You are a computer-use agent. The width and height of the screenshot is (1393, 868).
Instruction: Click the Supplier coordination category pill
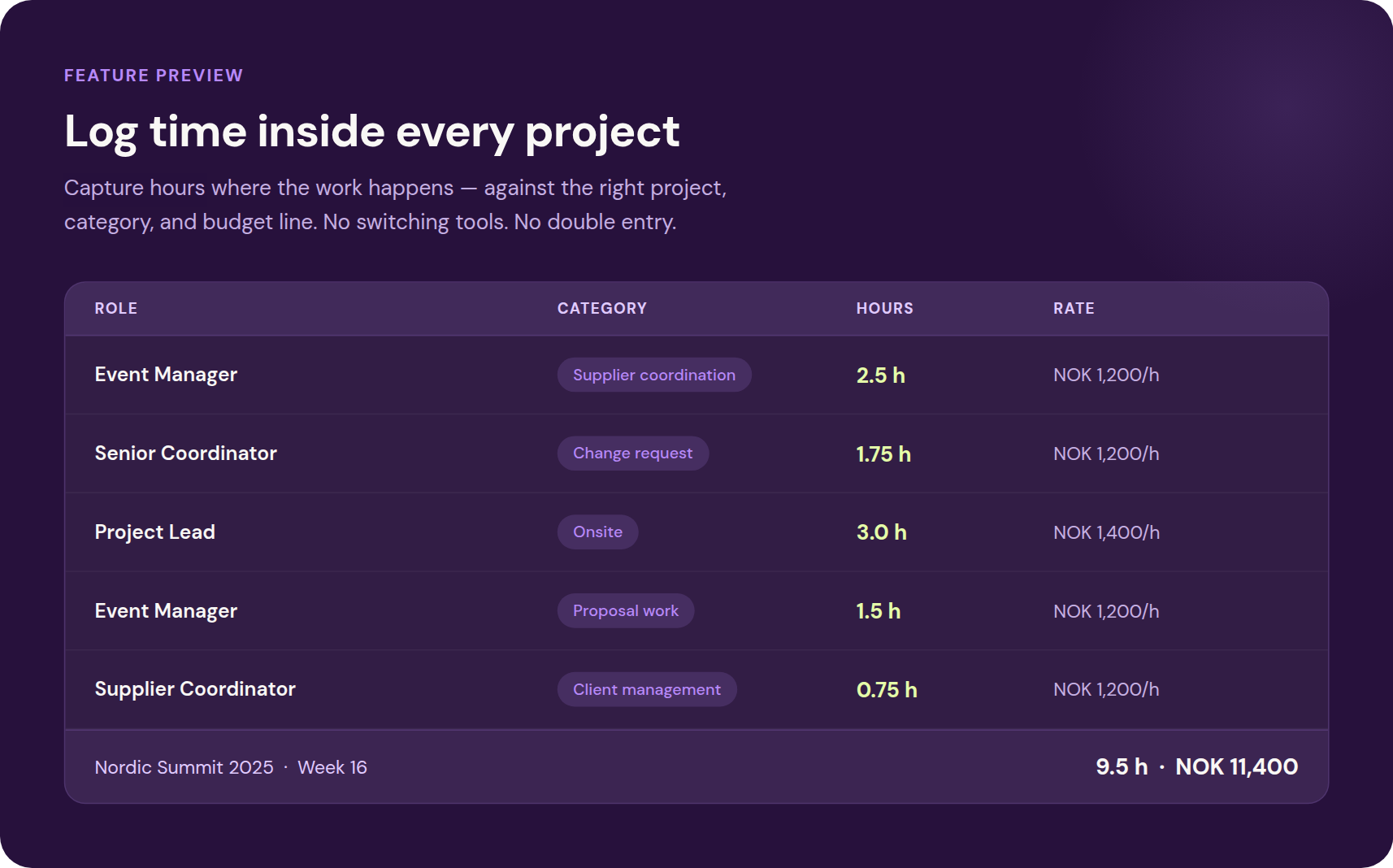pos(653,375)
